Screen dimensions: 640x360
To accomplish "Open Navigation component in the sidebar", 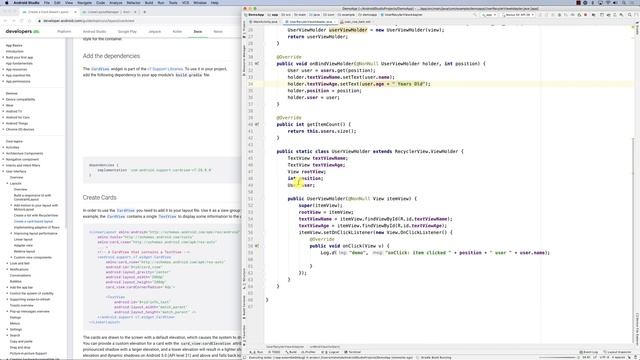I will pos(22,160).
